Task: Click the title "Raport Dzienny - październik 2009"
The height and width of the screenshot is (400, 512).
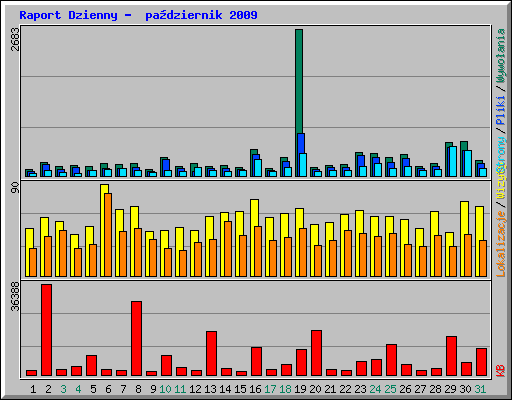Action: point(138,15)
